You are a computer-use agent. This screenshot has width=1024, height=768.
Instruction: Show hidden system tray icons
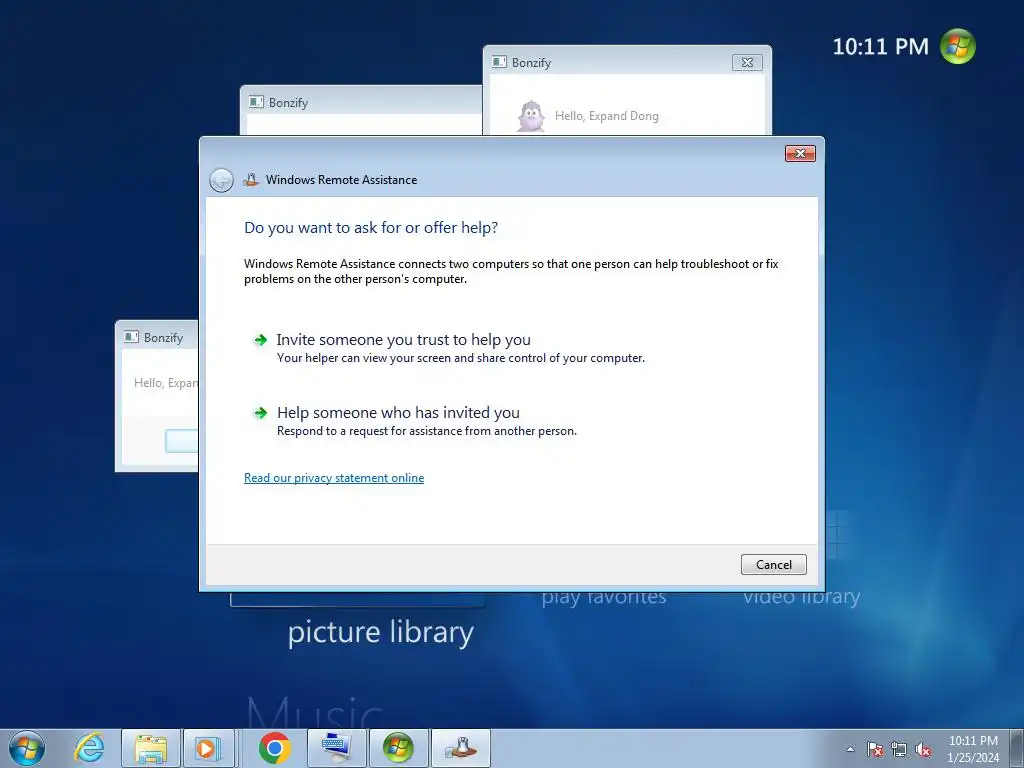click(850, 749)
